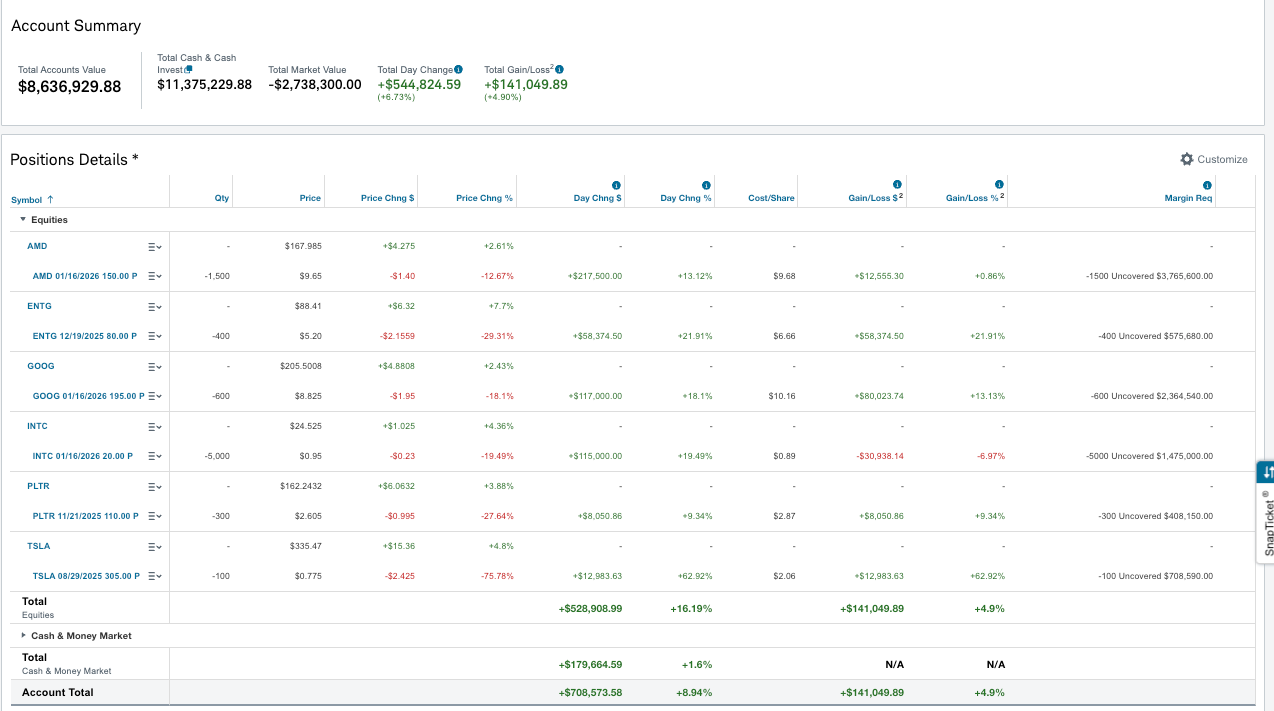Viewport: 1274px width, 711px height.
Task: Click the Cash Invest popup icon
Action: (x=188, y=69)
